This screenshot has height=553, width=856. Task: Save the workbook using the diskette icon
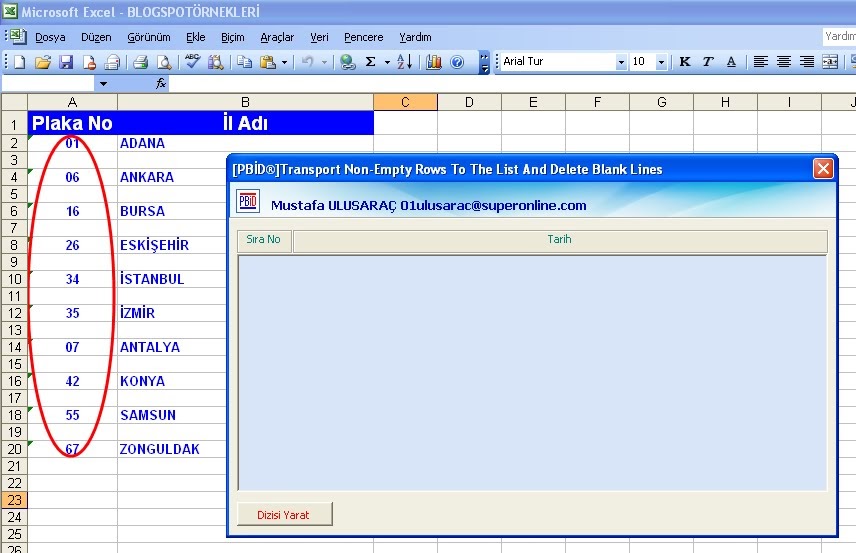pos(66,62)
